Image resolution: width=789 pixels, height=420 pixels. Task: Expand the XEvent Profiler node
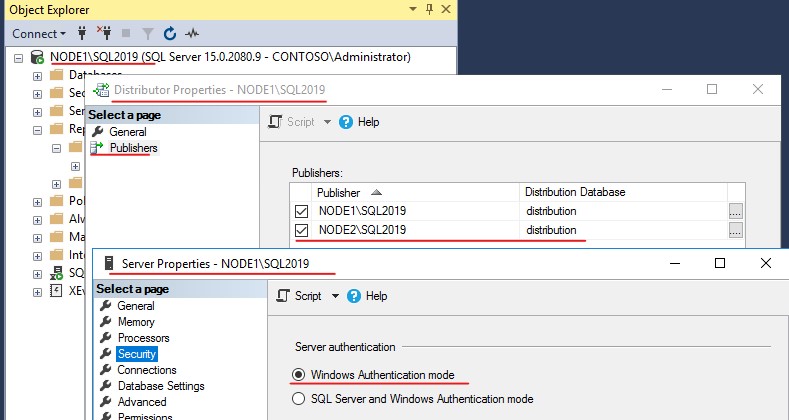[x=37, y=292]
